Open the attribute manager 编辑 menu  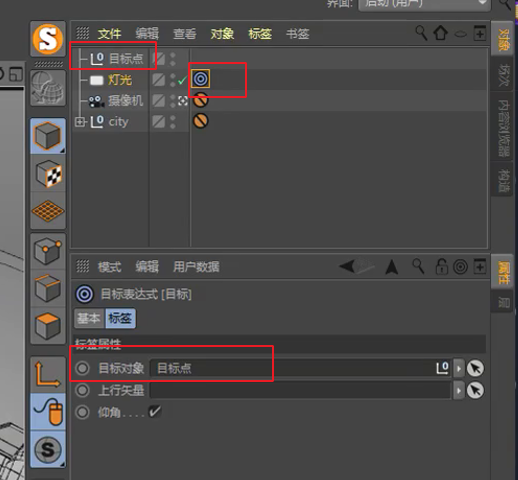(x=147, y=267)
